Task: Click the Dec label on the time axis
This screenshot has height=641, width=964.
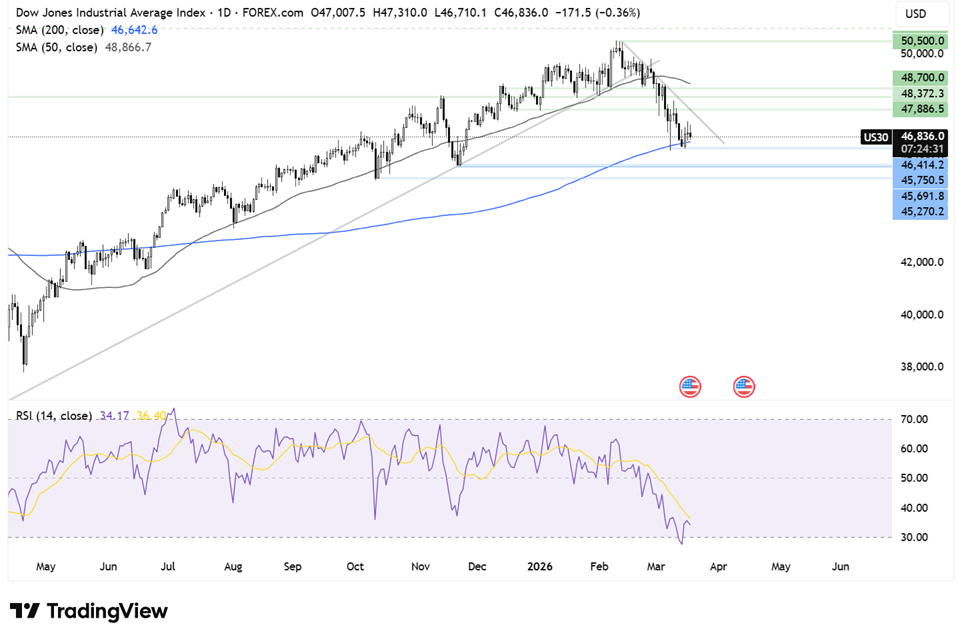Action: click(477, 567)
